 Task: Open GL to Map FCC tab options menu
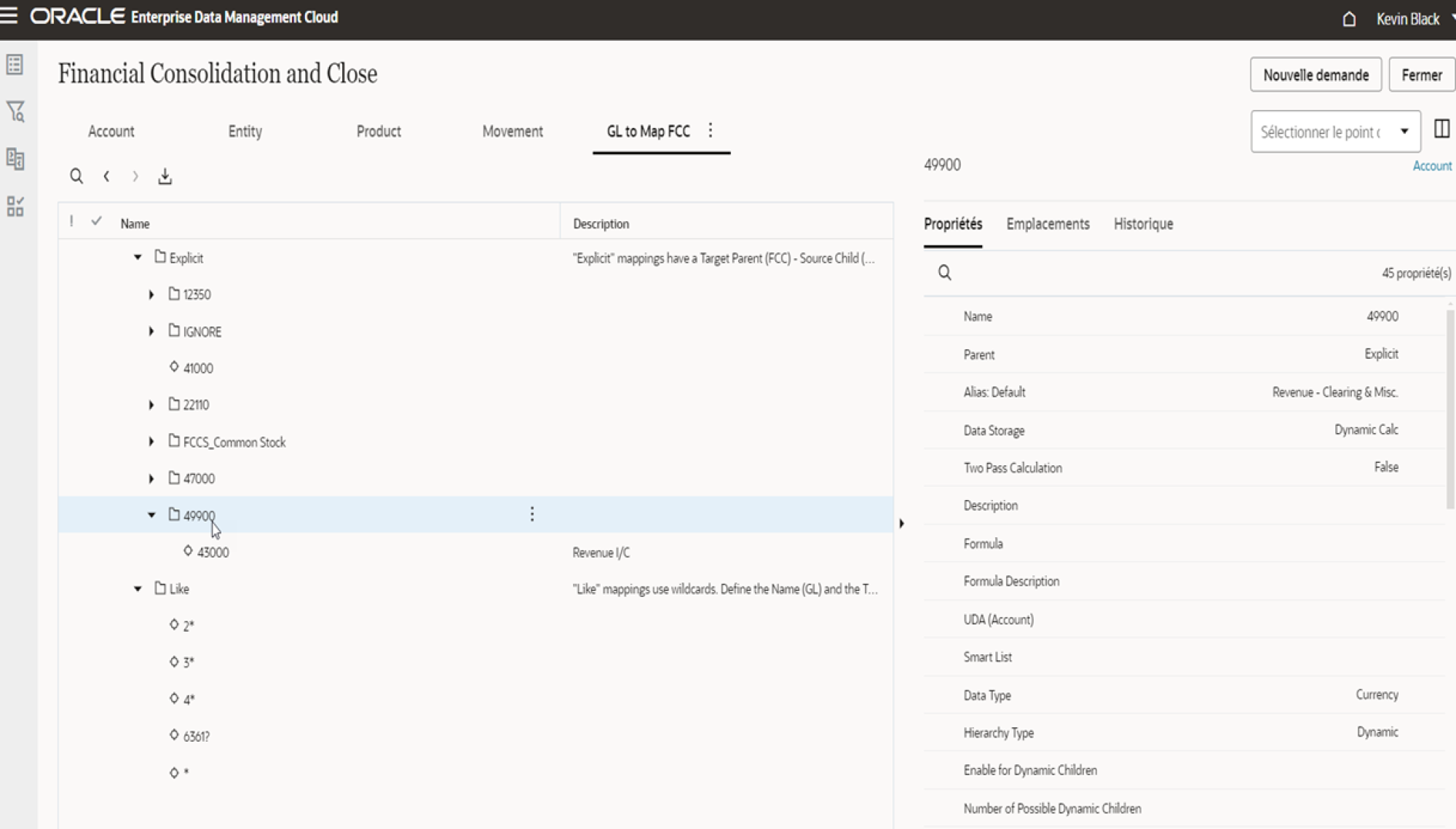(711, 130)
